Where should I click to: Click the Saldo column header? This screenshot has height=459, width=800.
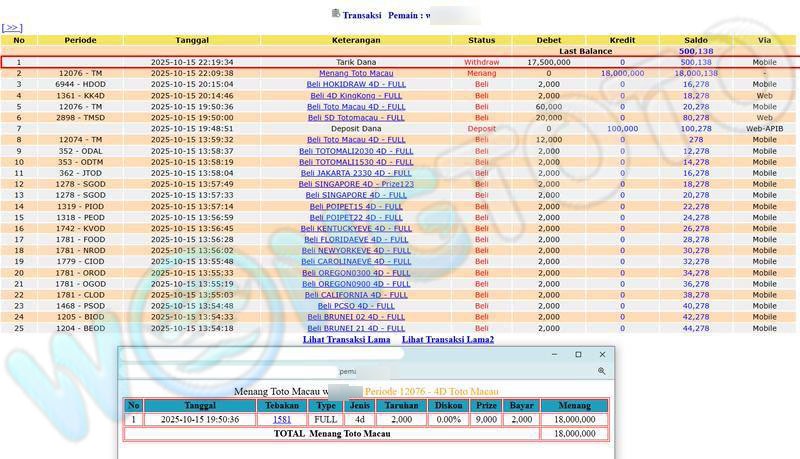[x=695, y=40]
